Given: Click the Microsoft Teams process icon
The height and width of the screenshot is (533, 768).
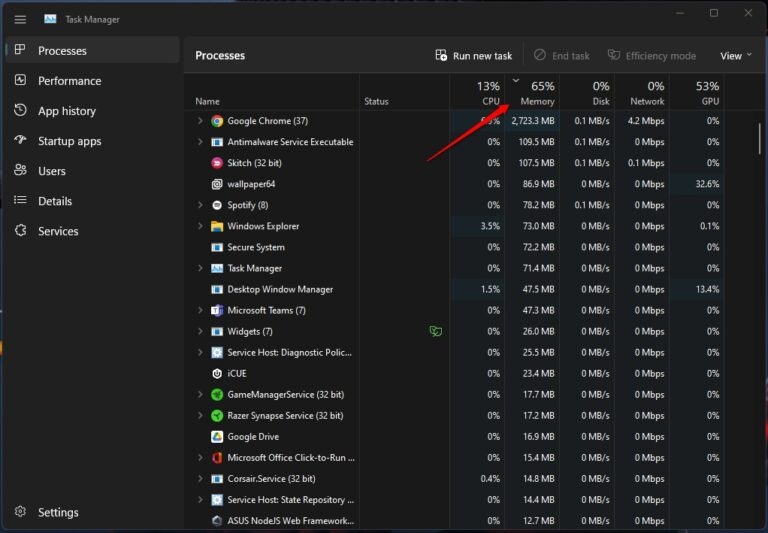Looking at the screenshot, I should 217,310.
